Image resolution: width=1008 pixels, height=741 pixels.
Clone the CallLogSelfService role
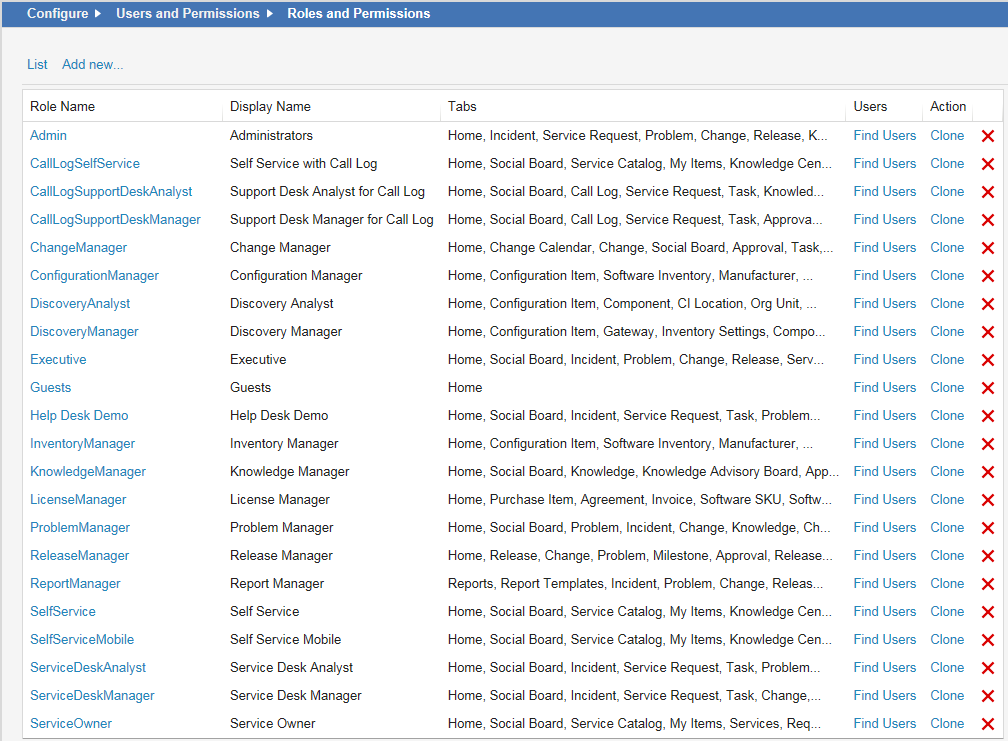pyautogui.click(x=947, y=163)
